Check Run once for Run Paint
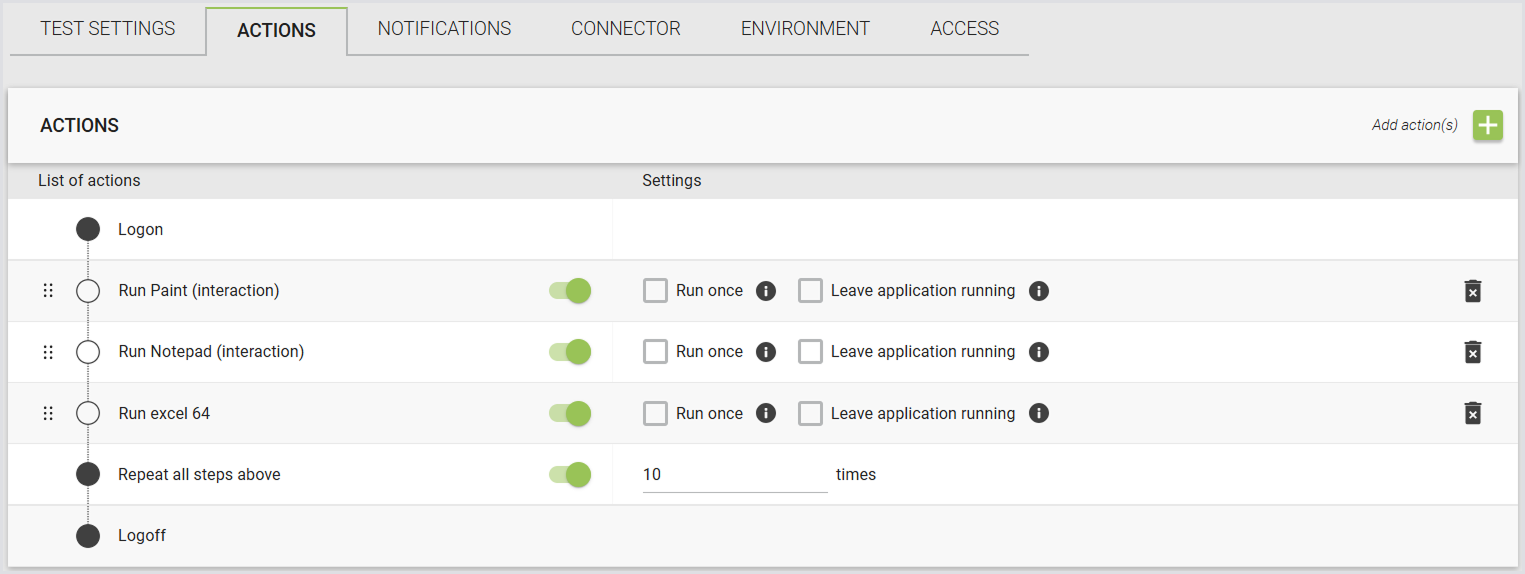1525x574 pixels. click(x=655, y=291)
